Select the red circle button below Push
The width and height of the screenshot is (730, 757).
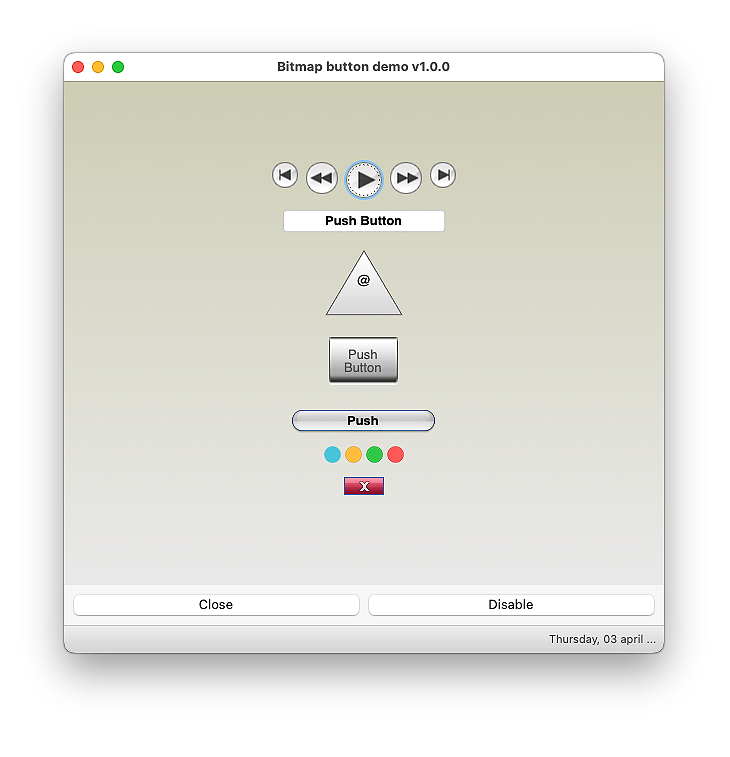395,454
